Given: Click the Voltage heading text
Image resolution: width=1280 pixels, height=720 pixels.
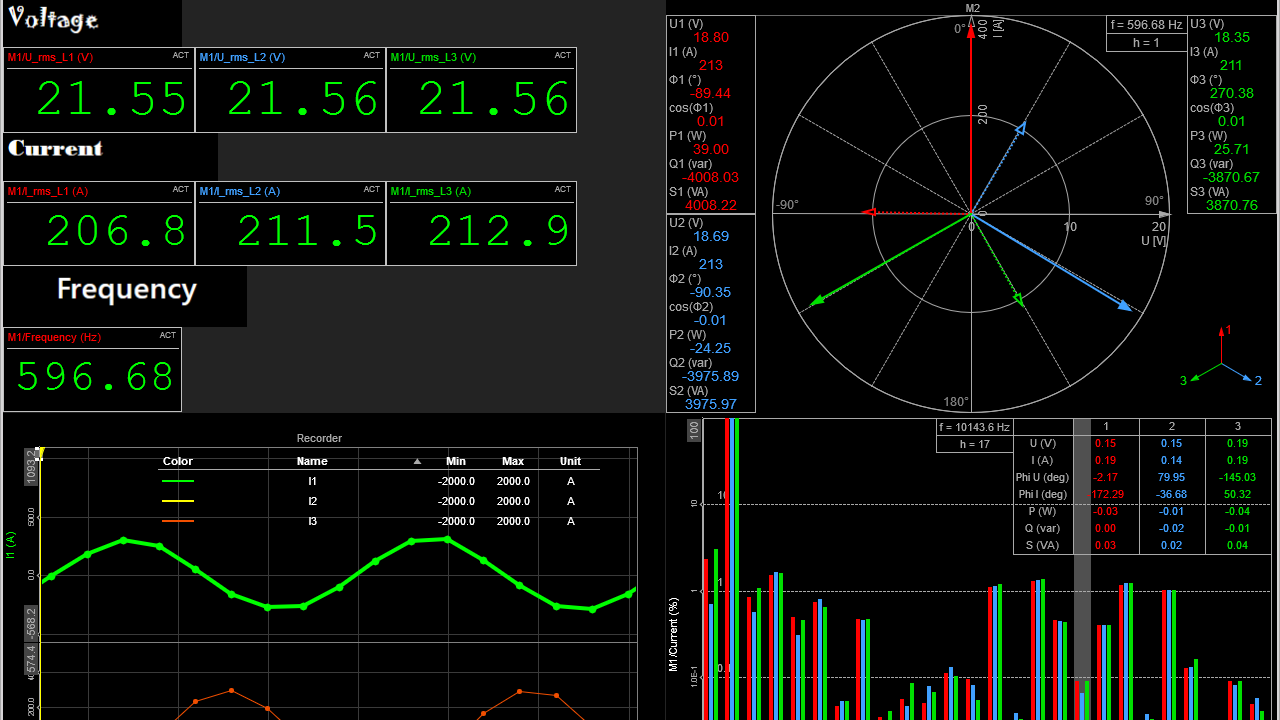Looking at the screenshot, I should pos(53,20).
